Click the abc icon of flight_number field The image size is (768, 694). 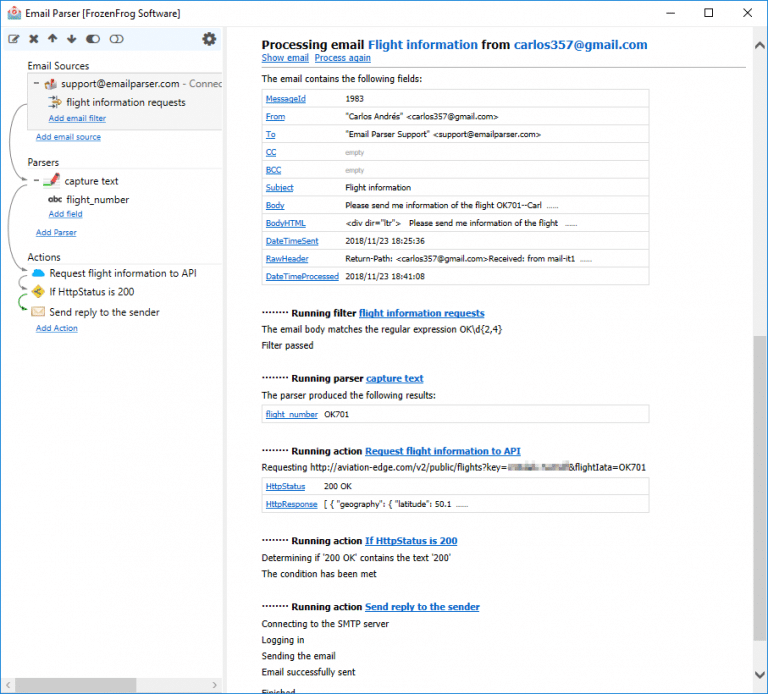pyautogui.click(x=55, y=199)
